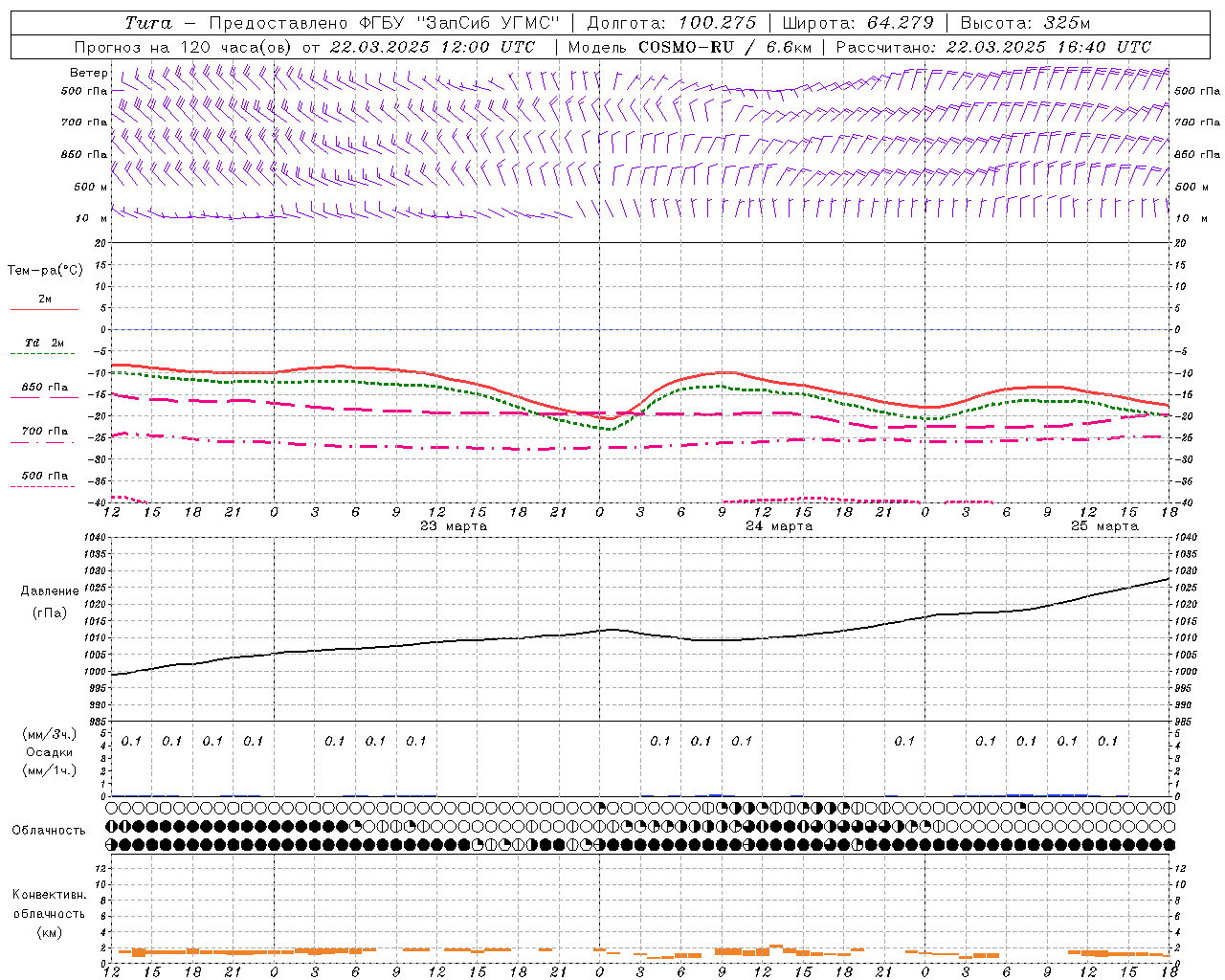Click the "850 гПа" entry in temperature legend
Image resolution: width=1225 pixels, height=980 pixels.
pos(45,388)
